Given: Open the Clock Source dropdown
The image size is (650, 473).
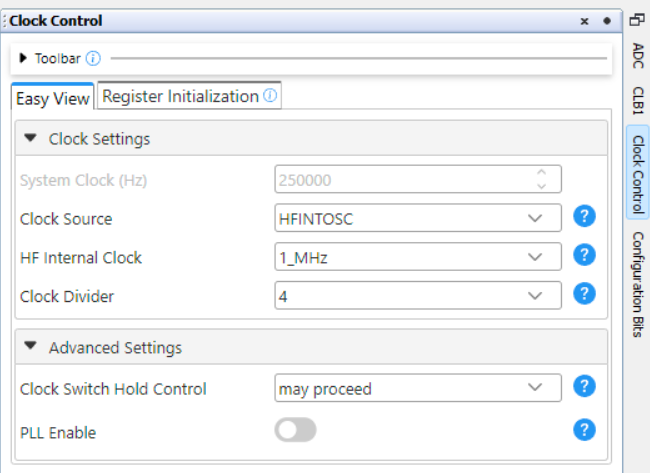Looking at the screenshot, I should (418, 218).
